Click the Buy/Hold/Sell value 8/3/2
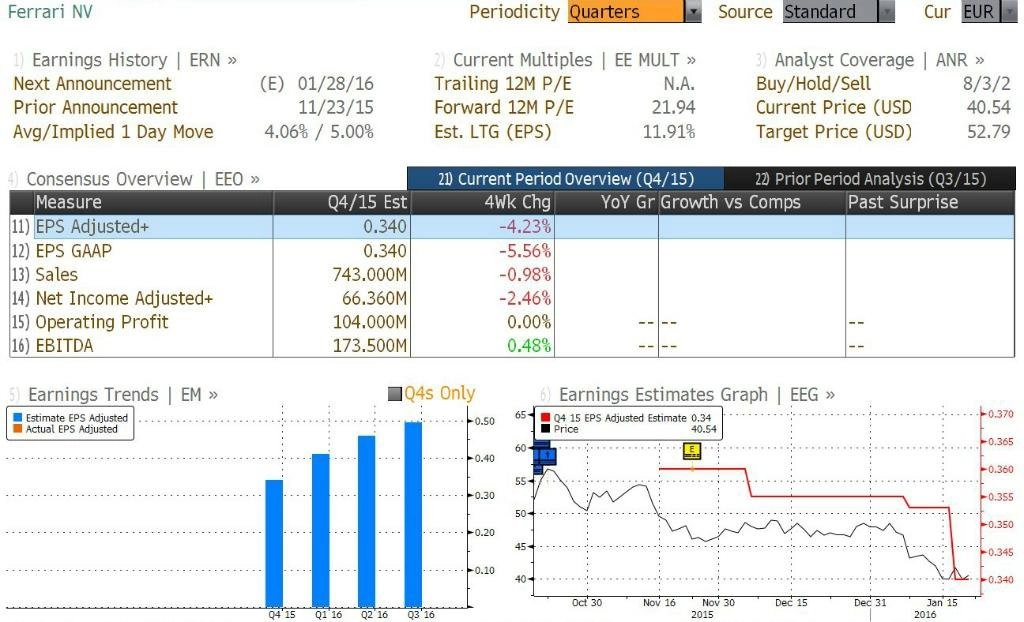This screenshot has width=1024, height=622. pos(987,84)
